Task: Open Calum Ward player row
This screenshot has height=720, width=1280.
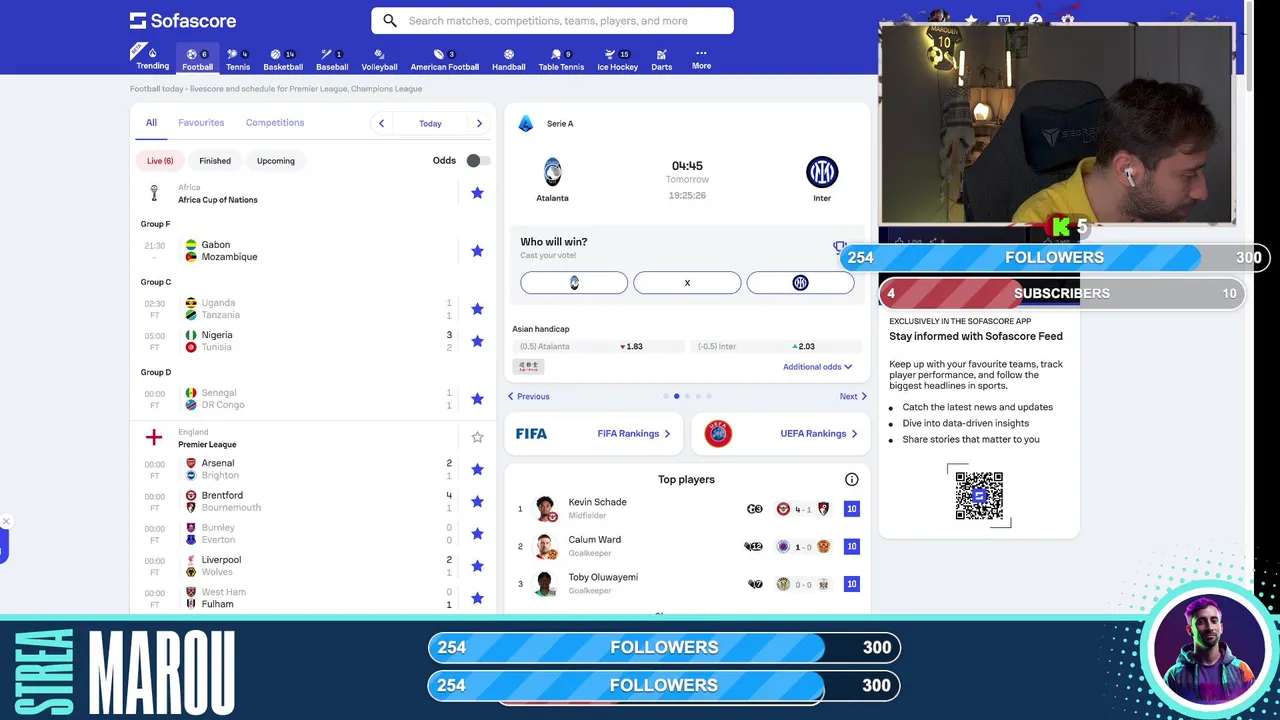Action: [x=687, y=546]
